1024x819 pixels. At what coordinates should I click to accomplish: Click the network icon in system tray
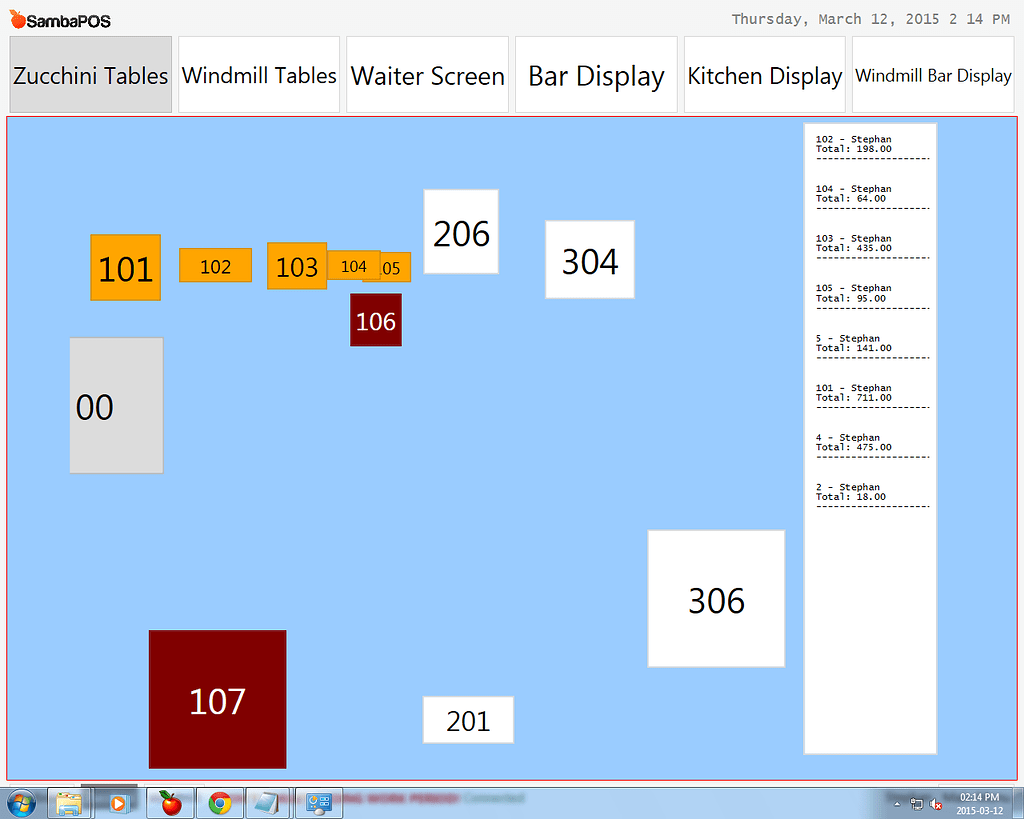916,804
